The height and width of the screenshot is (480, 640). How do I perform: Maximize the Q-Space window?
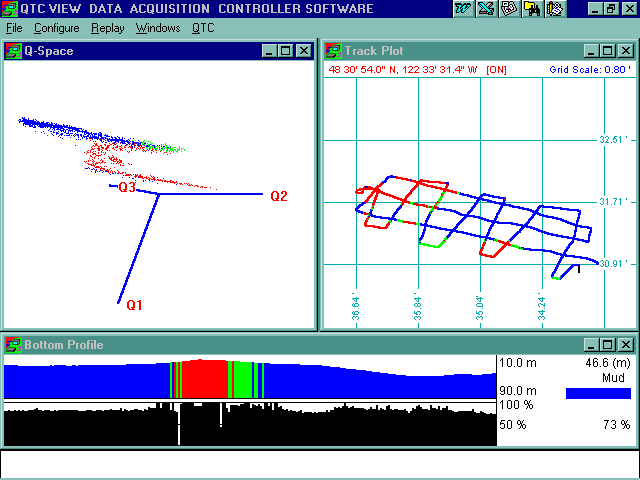(286, 51)
